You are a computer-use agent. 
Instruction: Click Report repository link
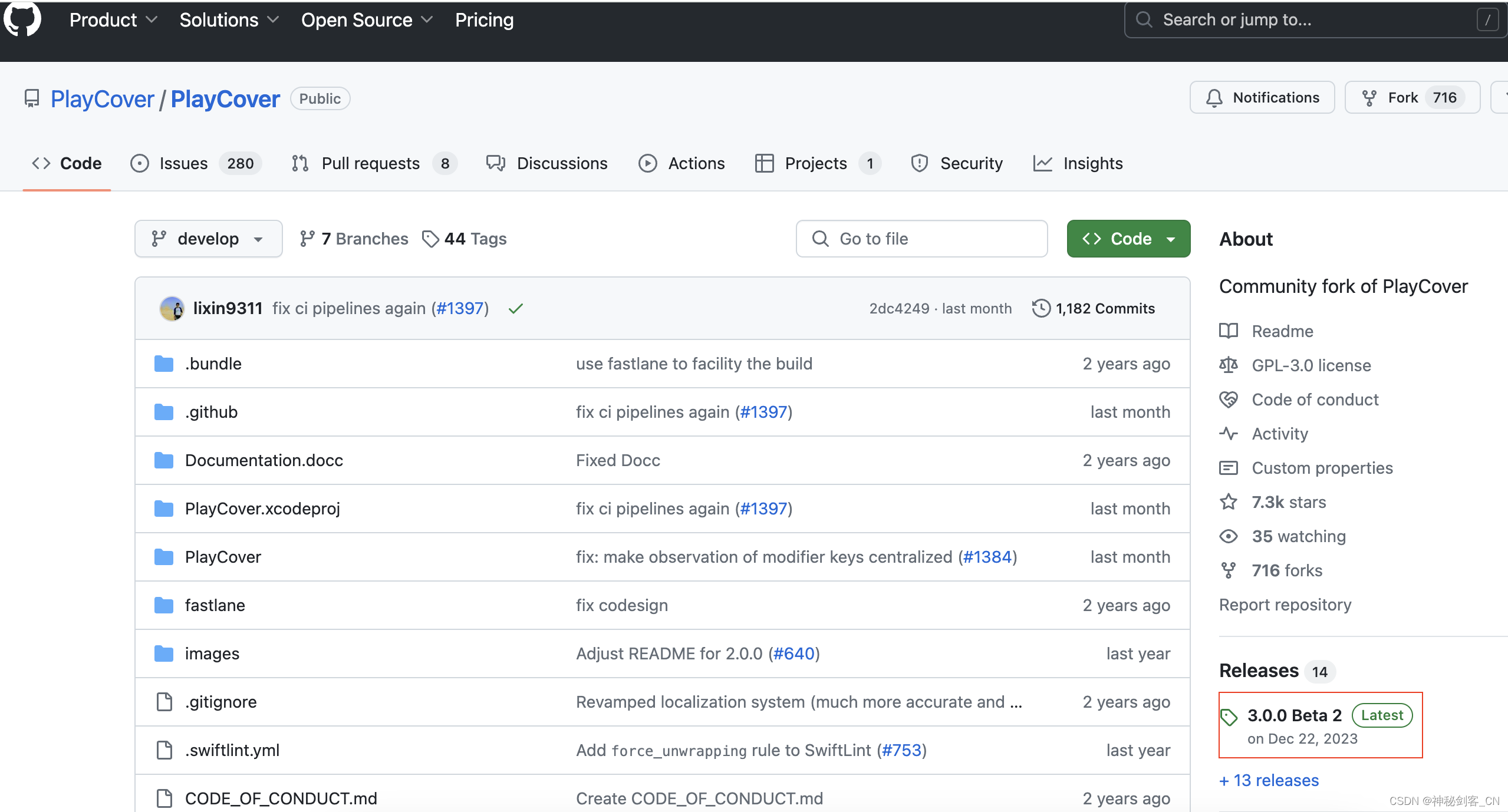[1285, 605]
